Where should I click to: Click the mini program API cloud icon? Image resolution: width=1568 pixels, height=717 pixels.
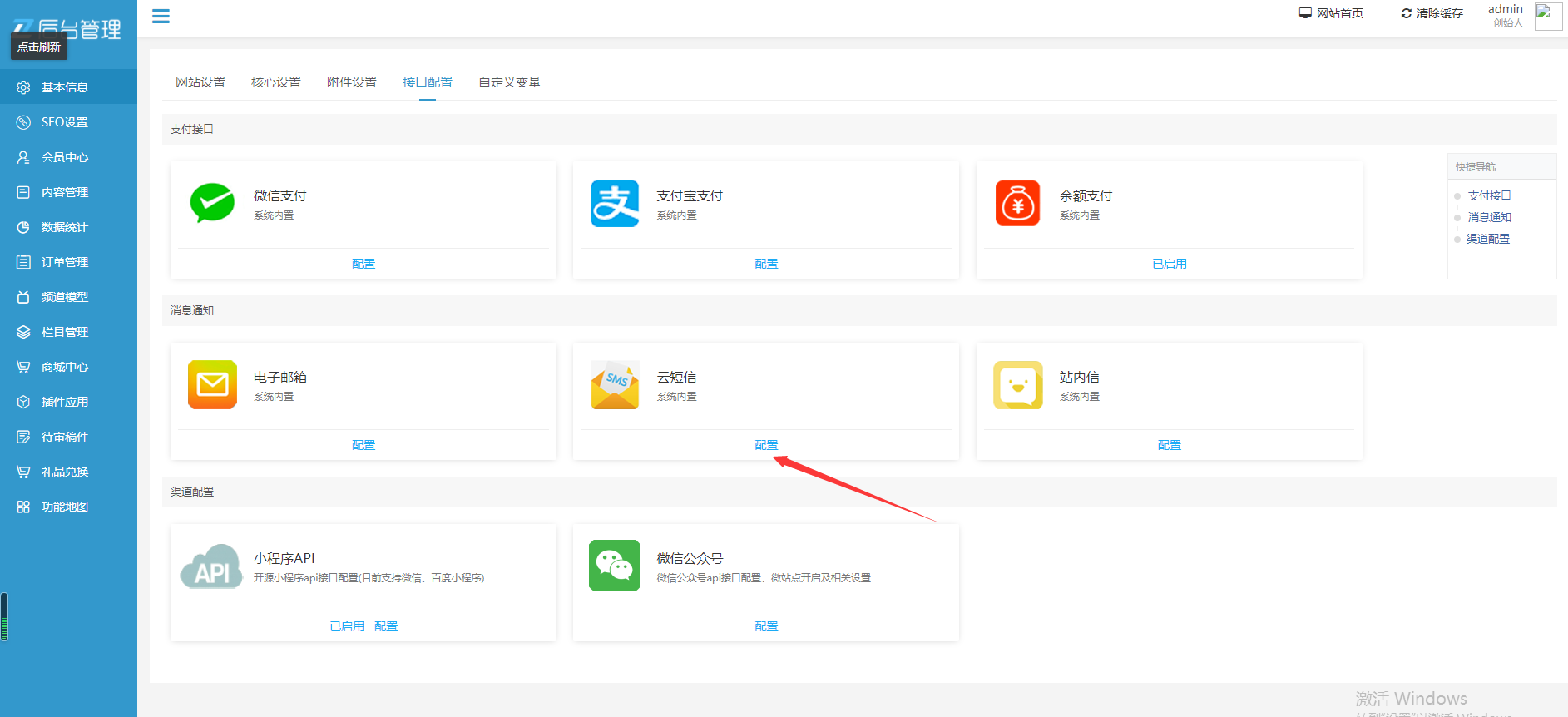pos(212,566)
